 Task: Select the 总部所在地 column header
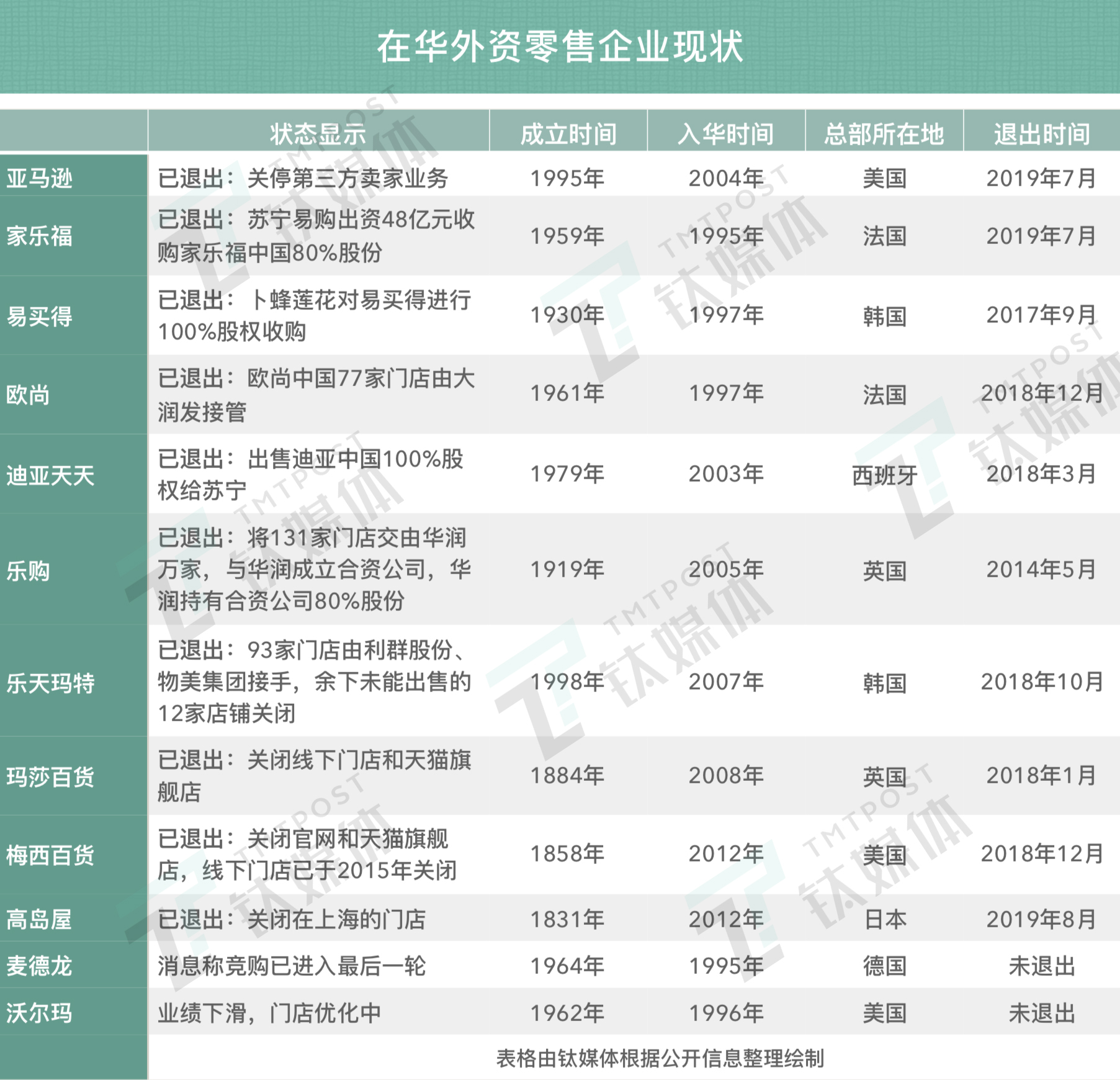click(884, 133)
